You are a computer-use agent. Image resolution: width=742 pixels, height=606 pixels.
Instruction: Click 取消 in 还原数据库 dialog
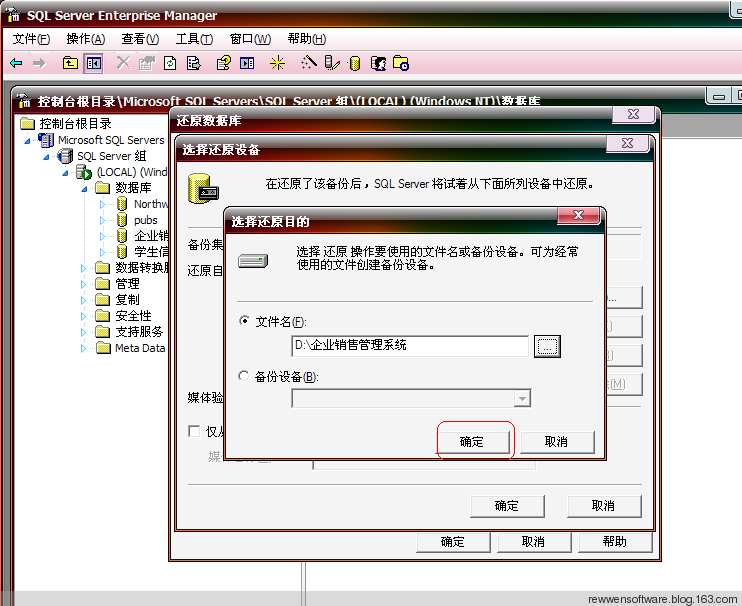point(534,542)
